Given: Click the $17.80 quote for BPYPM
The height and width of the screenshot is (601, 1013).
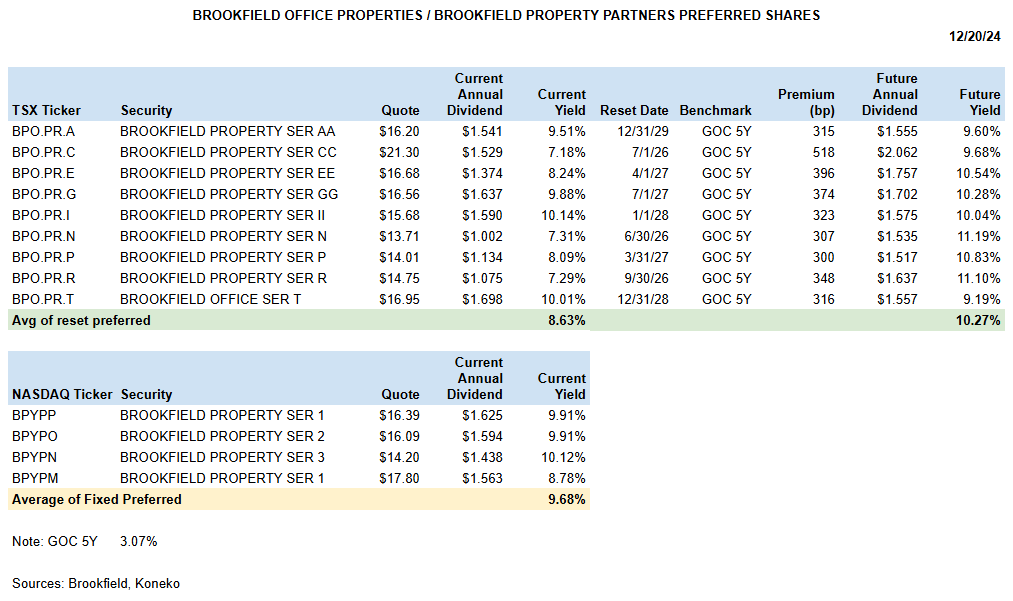Looking at the screenshot, I should (399, 478).
